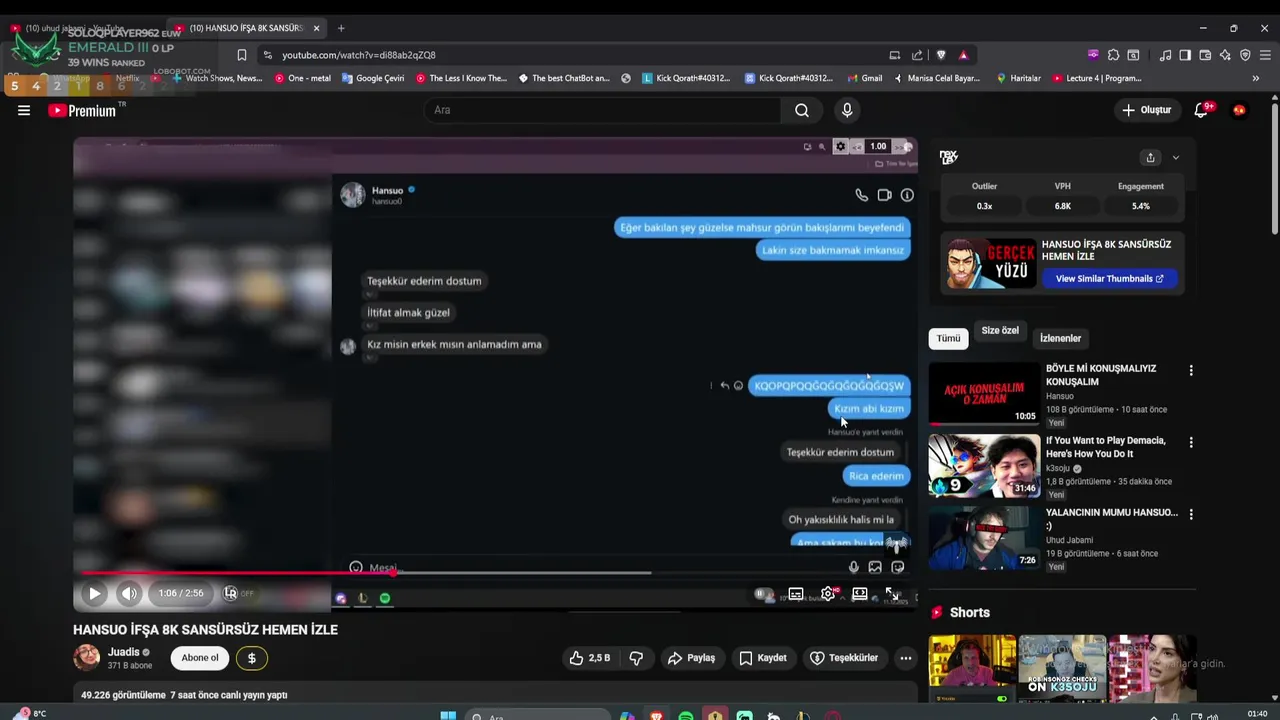The image size is (1280, 720).
Task: Close the HANSUO İFŞA browser tab
Action: 316,28
